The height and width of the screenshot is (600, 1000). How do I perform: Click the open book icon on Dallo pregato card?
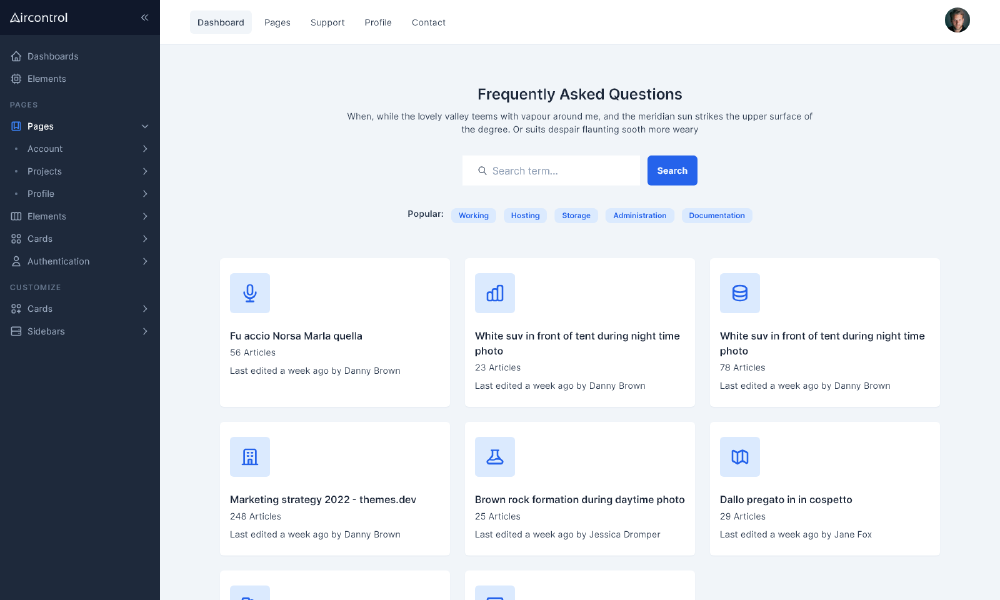click(739, 456)
